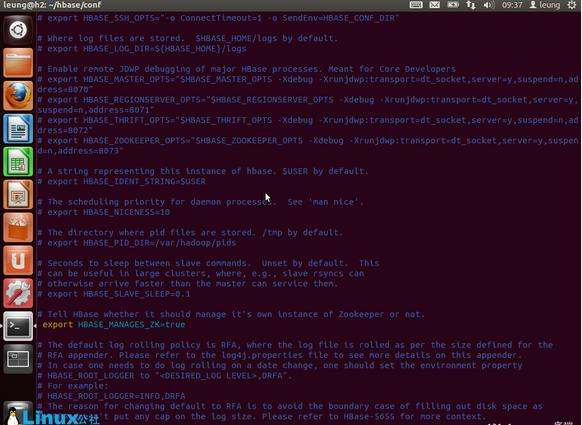Viewport: 582px width, 425px height.
Task: Open the keyboard indicator in top panel
Action: [416, 5]
